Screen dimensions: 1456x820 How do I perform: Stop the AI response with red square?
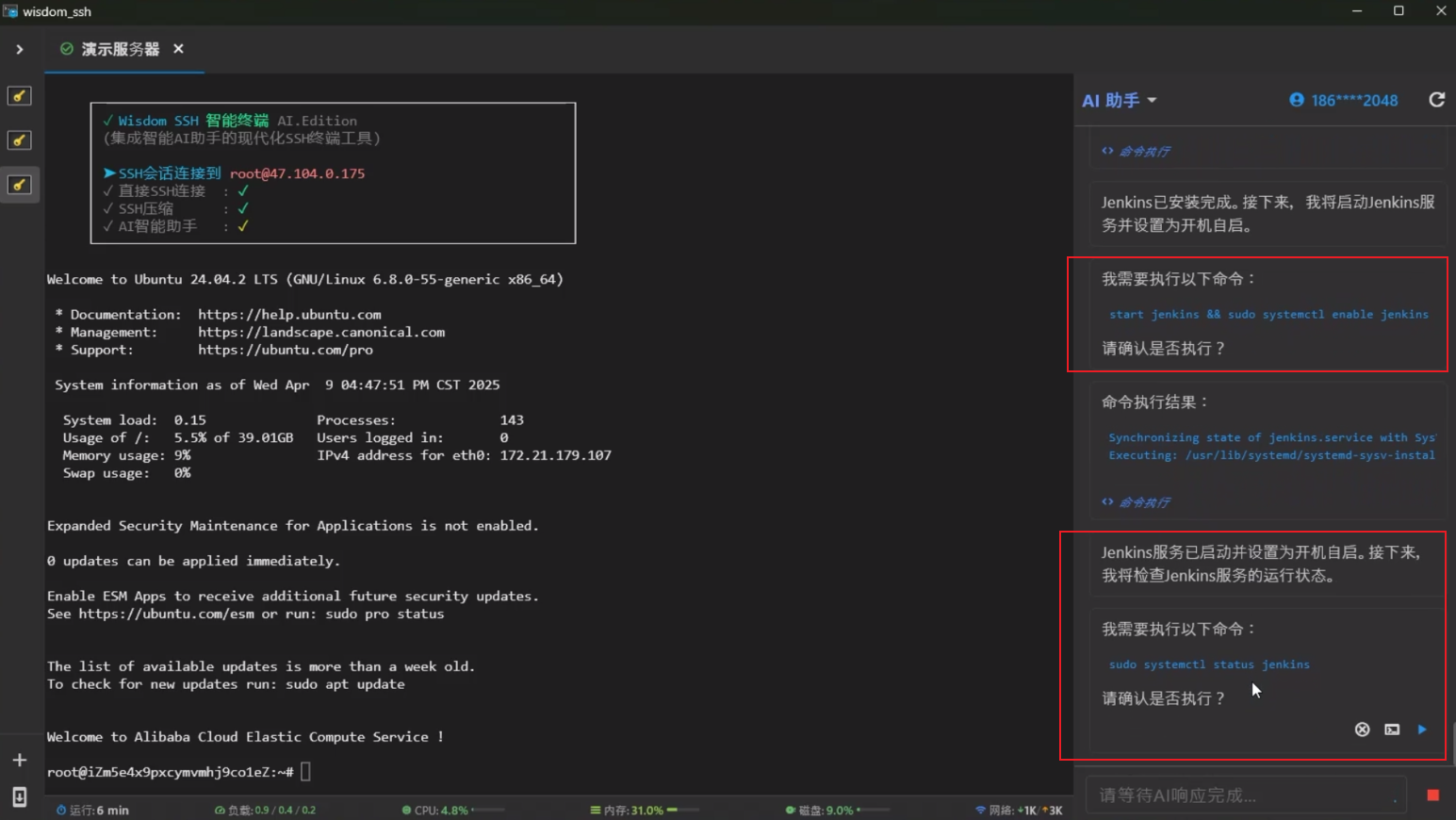point(1433,795)
